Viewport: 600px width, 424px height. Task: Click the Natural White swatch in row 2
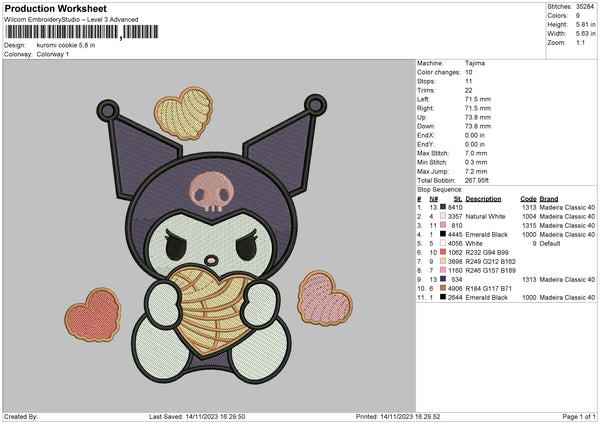coord(443,216)
